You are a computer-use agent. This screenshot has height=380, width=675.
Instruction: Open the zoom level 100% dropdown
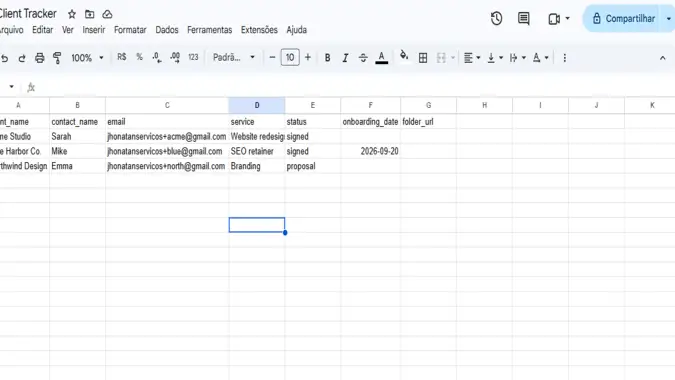[87, 58]
